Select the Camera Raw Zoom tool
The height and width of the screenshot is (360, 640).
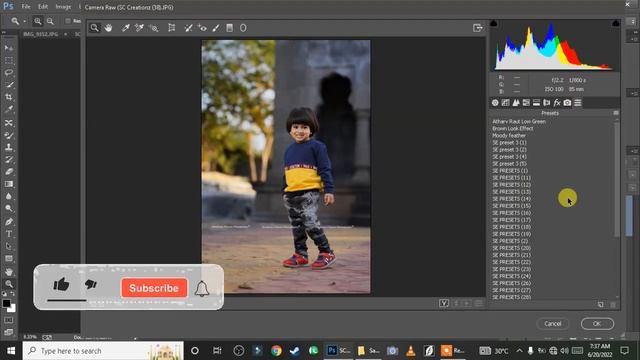click(94, 28)
